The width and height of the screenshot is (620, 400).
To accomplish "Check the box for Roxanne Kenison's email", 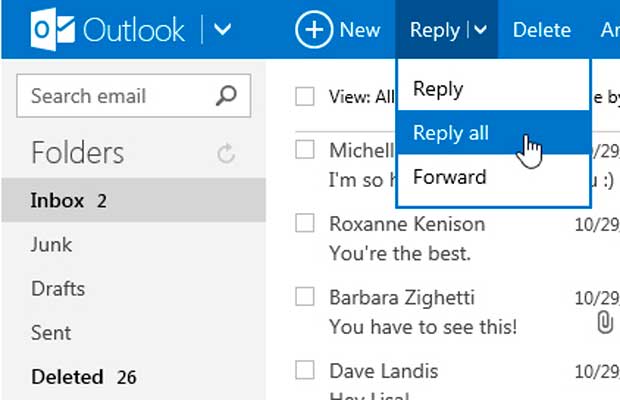I will (305, 223).
